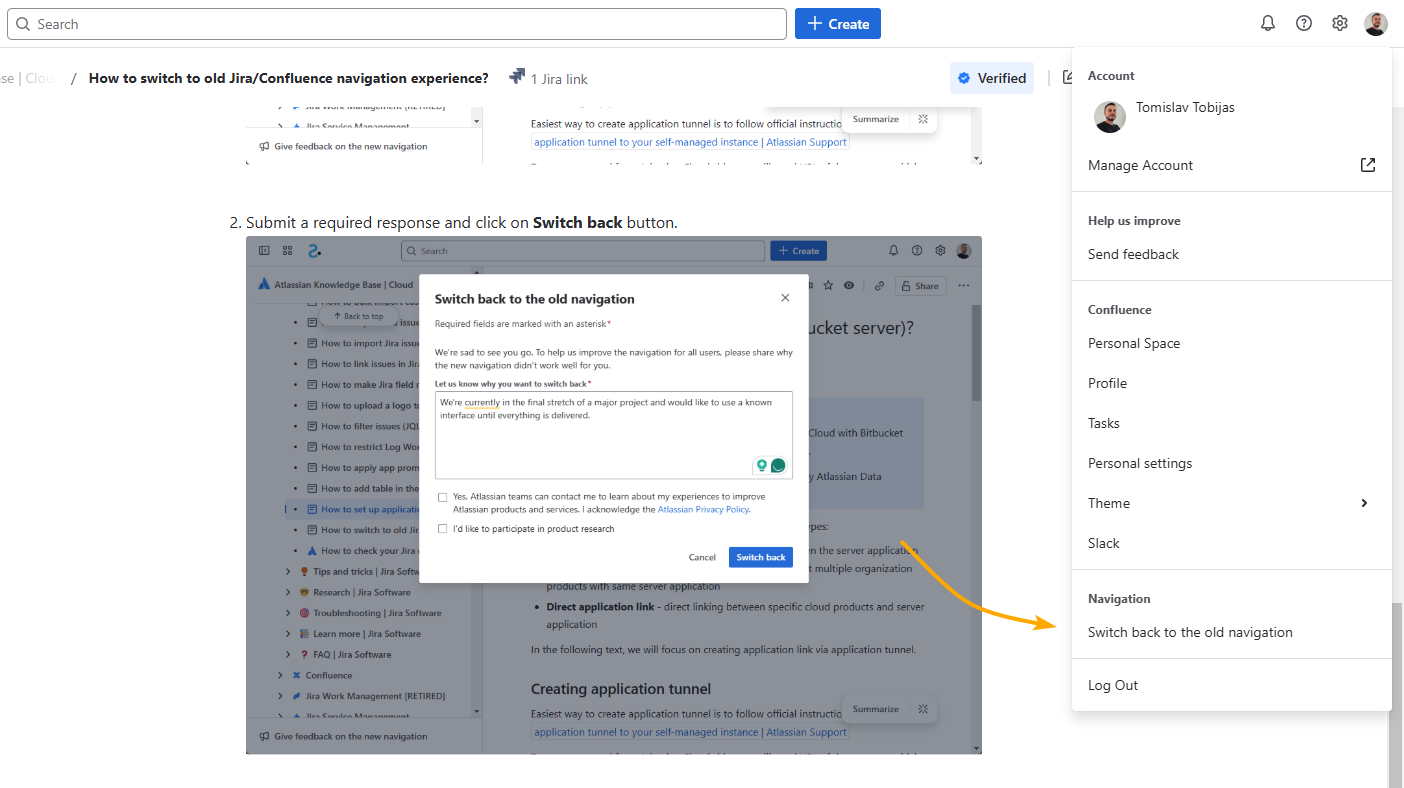This screenshot has width=1404, height=788.
Task: Click the profile avatar in the top bar
Action: (x=1375, y=23)
